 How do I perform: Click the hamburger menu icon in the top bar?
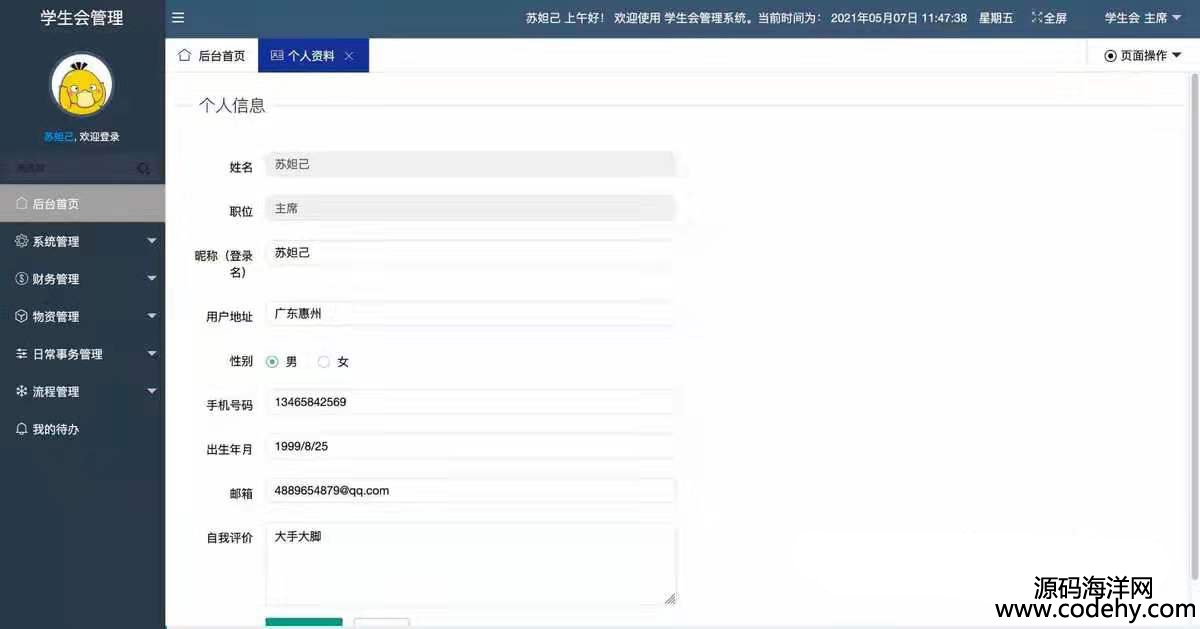click(178, 18)
